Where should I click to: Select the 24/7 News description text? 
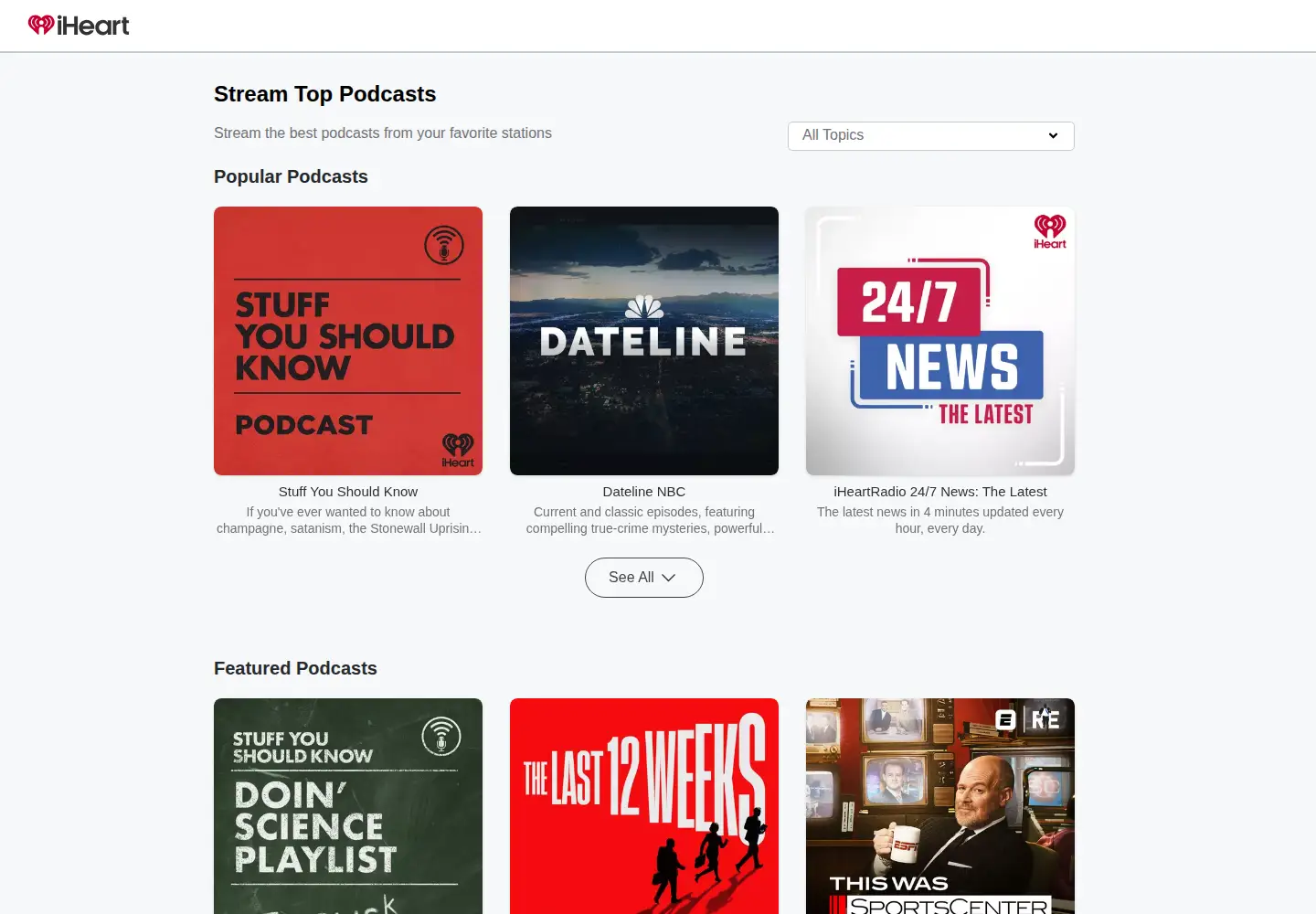click(940, 520)
